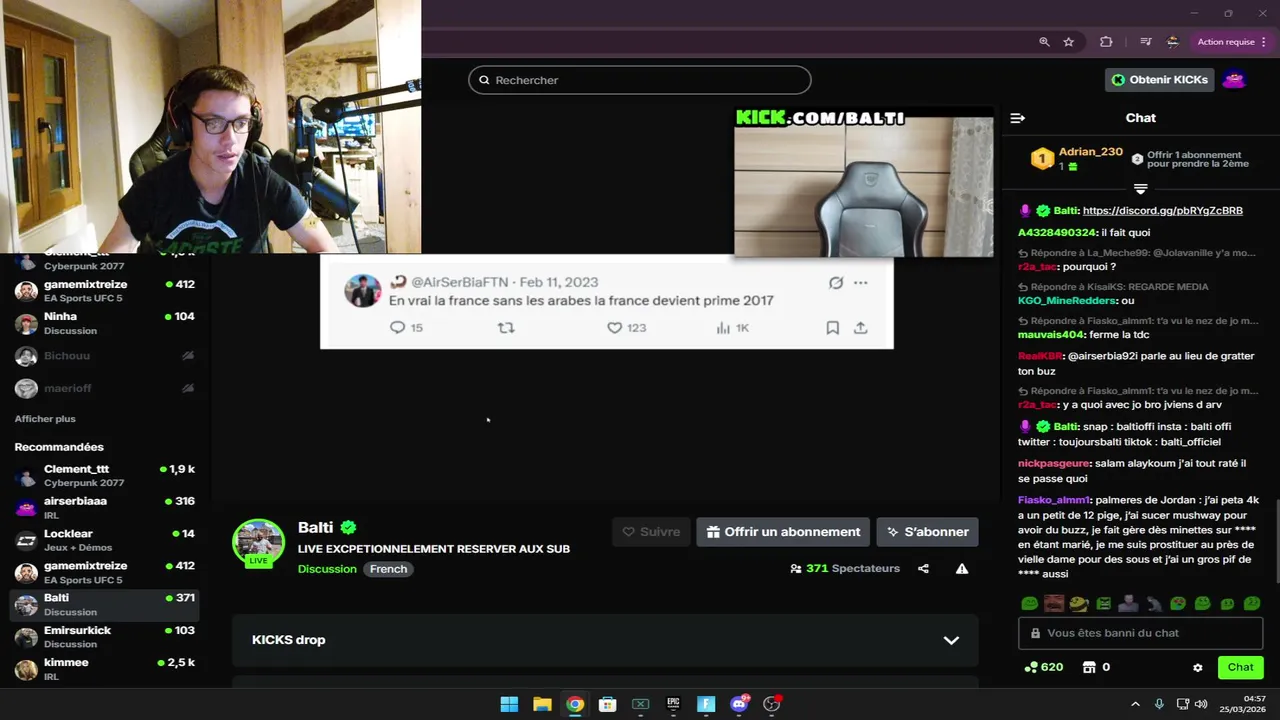Click the Grok icon on the tweet
This screenshot has height=720, width=1280.
(836, 283)
